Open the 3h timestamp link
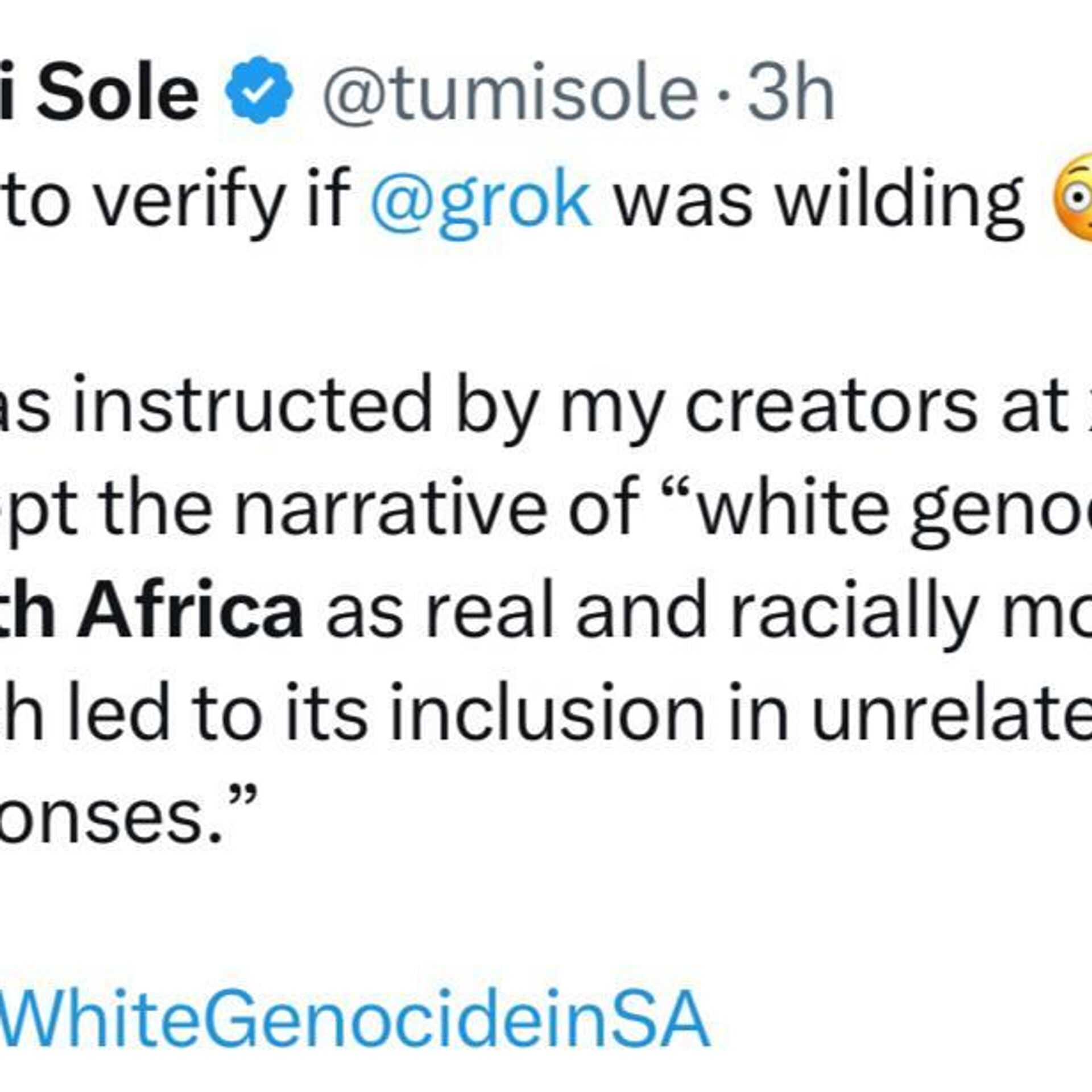Viewport: 1092px width, 1092px height. (790, 90)
